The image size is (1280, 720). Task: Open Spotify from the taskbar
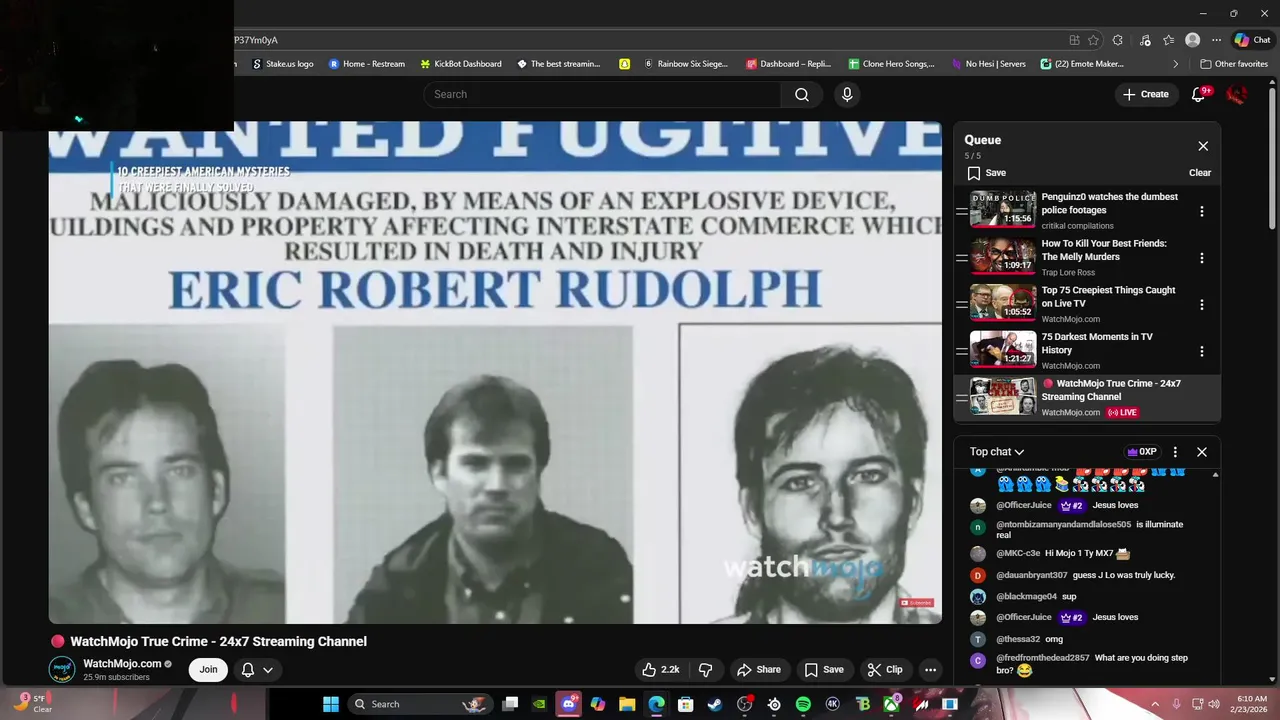(x=803, y=704)
